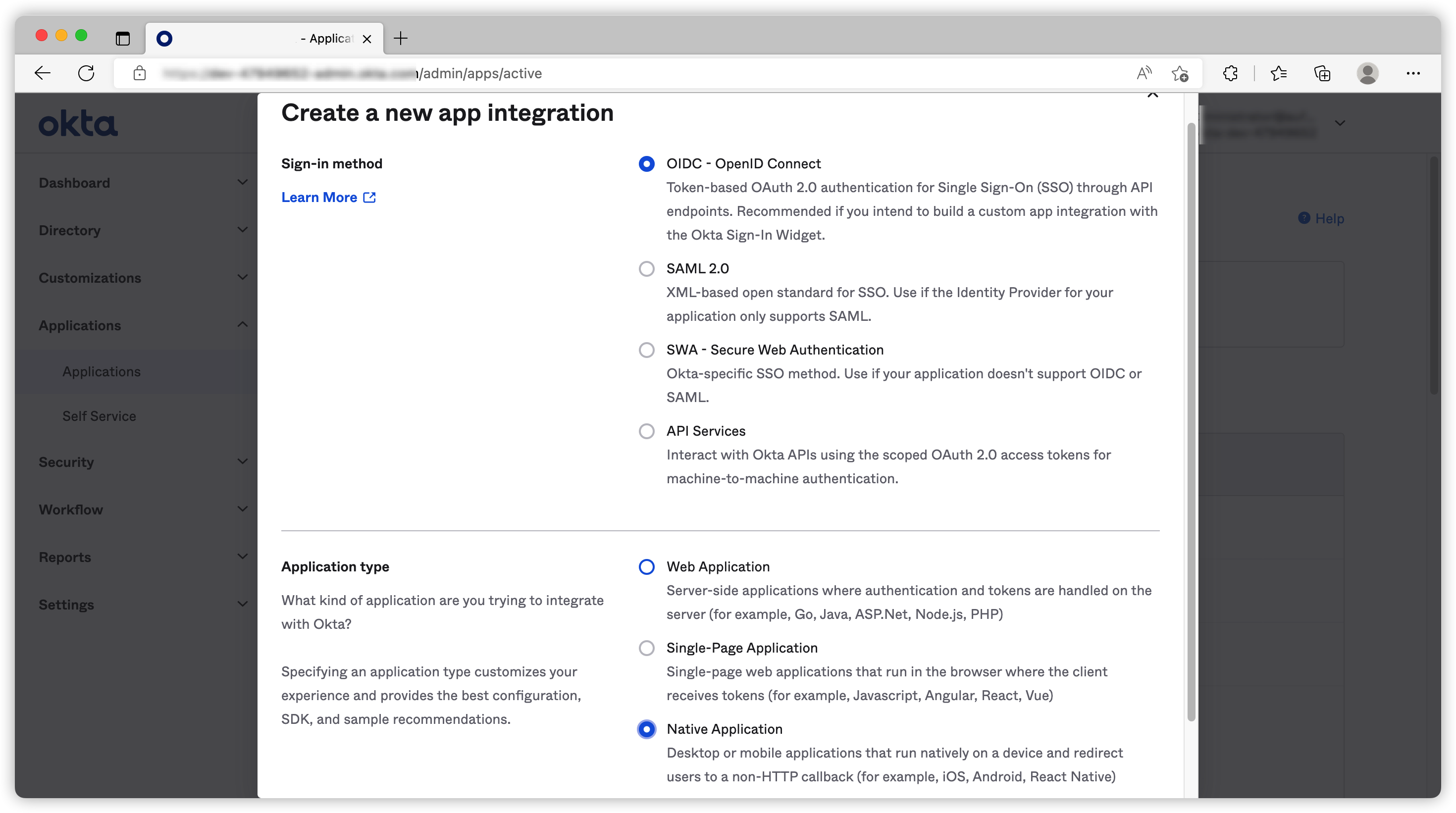1456x813 pixels.
Task: Select the API Services sign-in method
Action: 646,431
